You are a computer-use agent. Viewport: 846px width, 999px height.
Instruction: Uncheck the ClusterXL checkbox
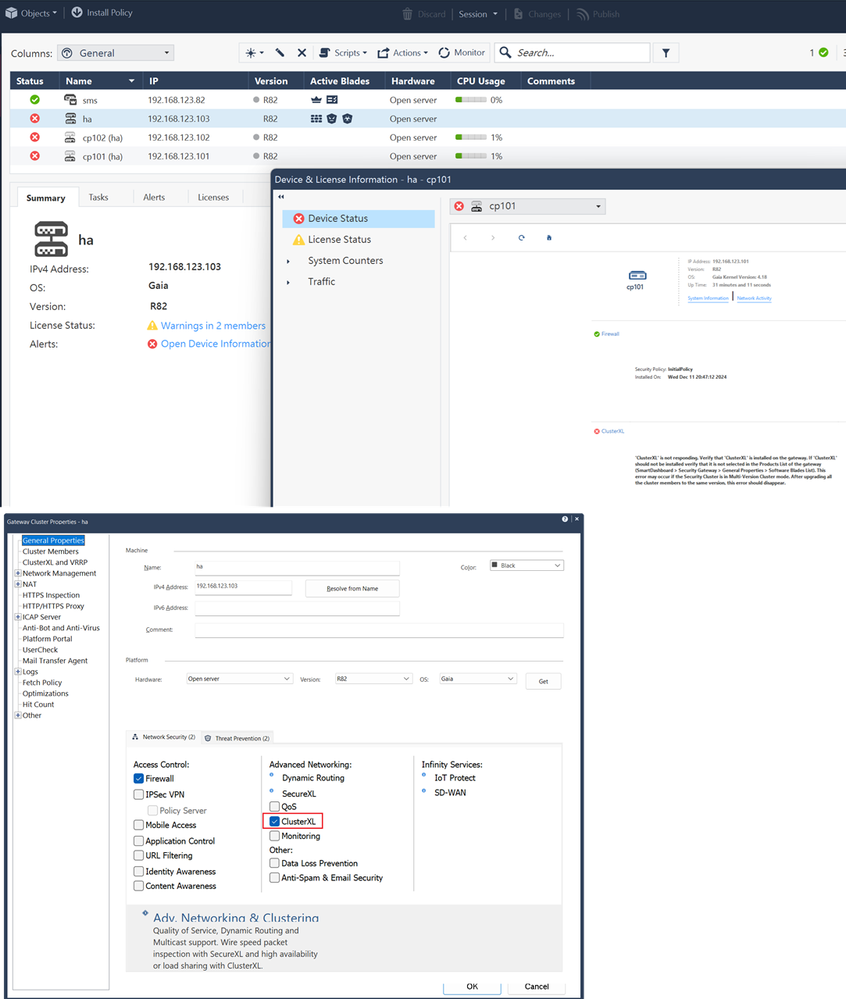click(x=275, y=821)
